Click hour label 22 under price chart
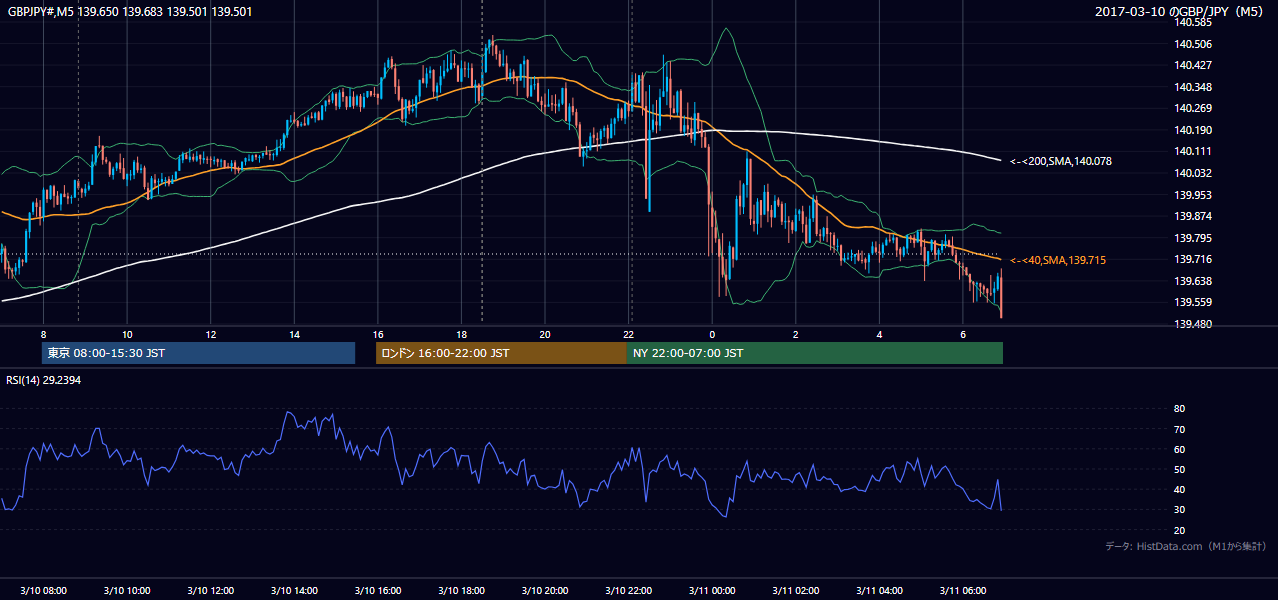Image resolution: width=1278 pixels, height=600 pixels. pyautogui.click(x=628, y=334)
